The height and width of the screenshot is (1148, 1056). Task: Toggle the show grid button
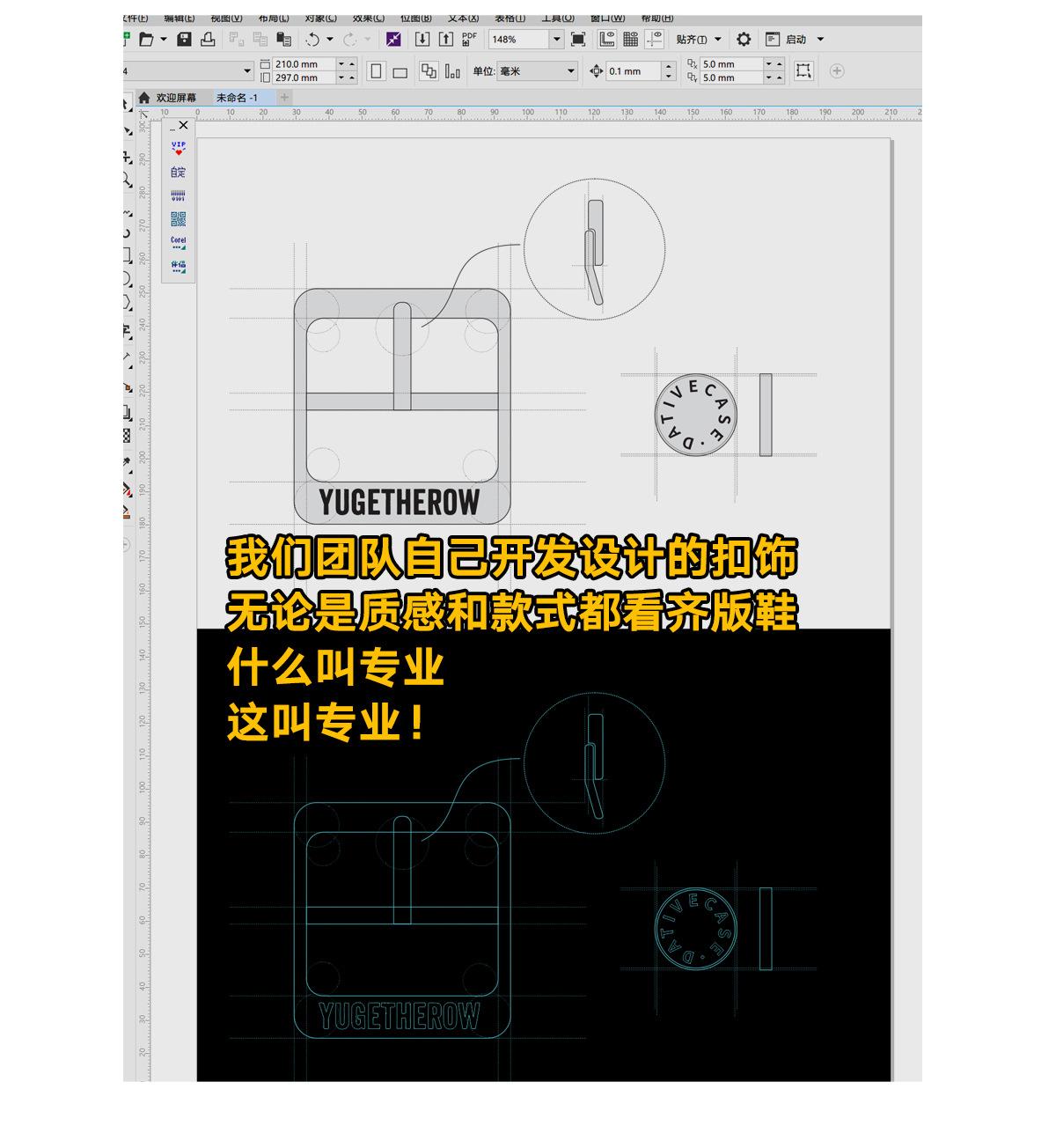(630, 40)
